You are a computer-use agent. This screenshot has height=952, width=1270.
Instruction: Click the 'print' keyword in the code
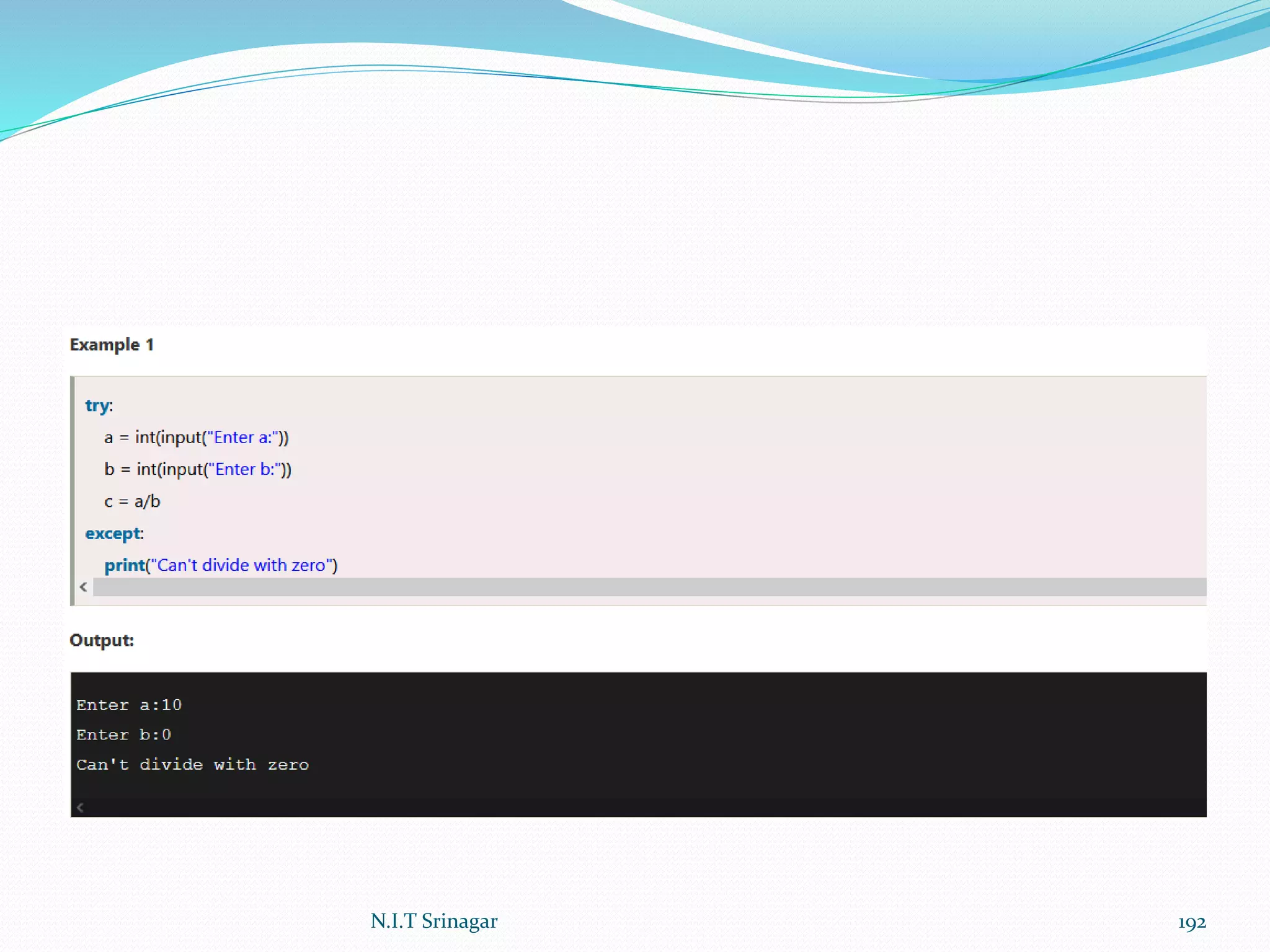[124, 565]
